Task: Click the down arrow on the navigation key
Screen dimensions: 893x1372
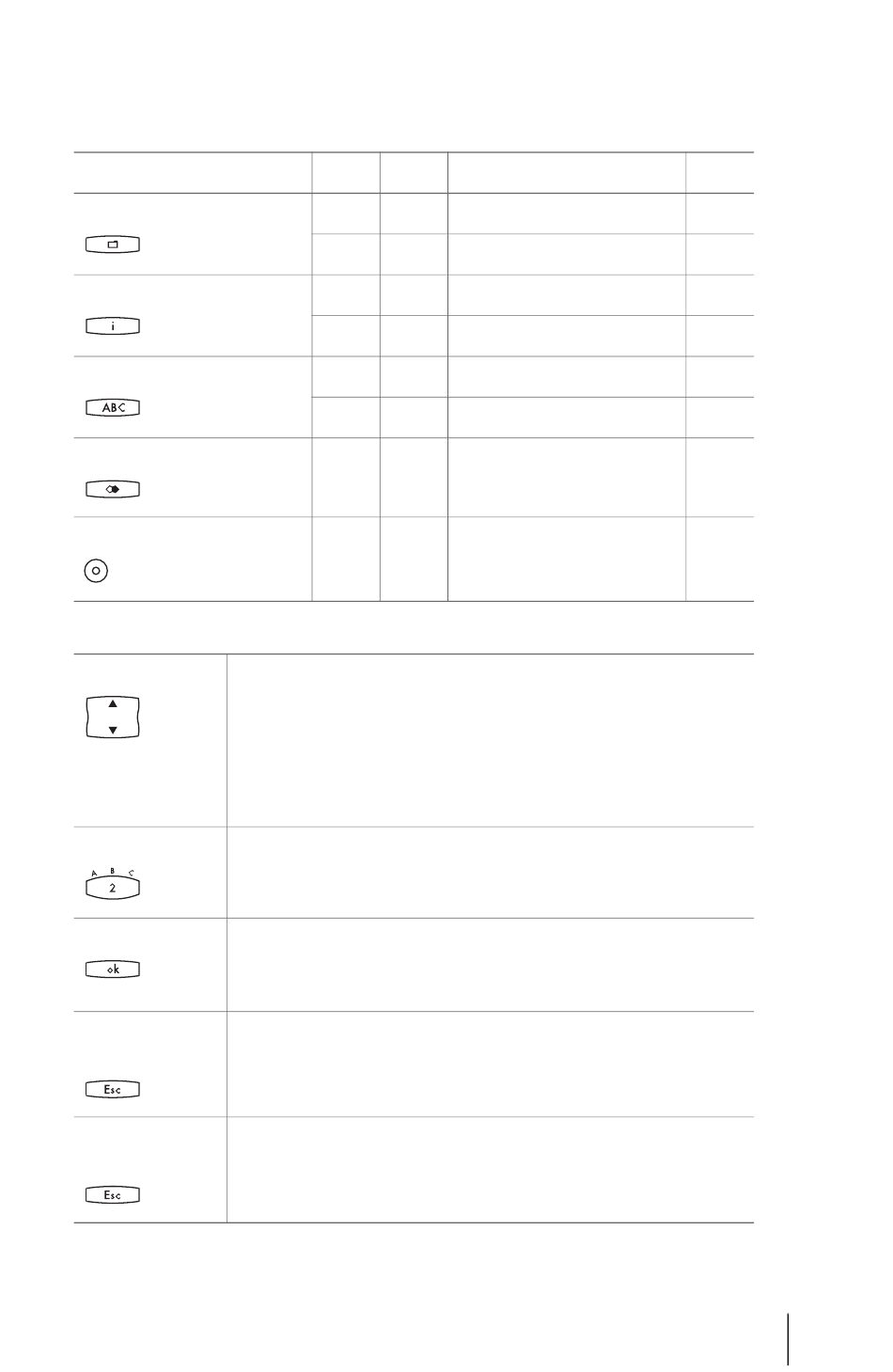Action: pos(113,730)
